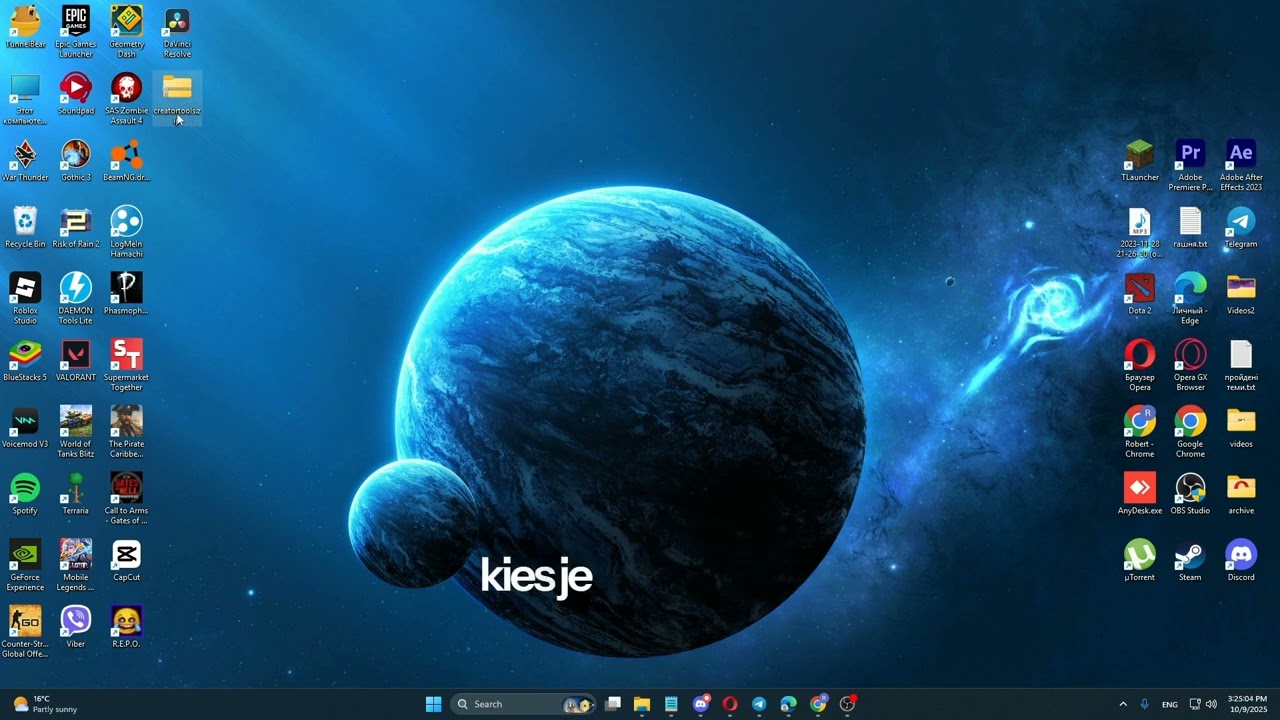The height and width of the screenshot is (720, 1280).
Task: Select the пройдені теми.txt file
Action: click(x=1241, y=365)
